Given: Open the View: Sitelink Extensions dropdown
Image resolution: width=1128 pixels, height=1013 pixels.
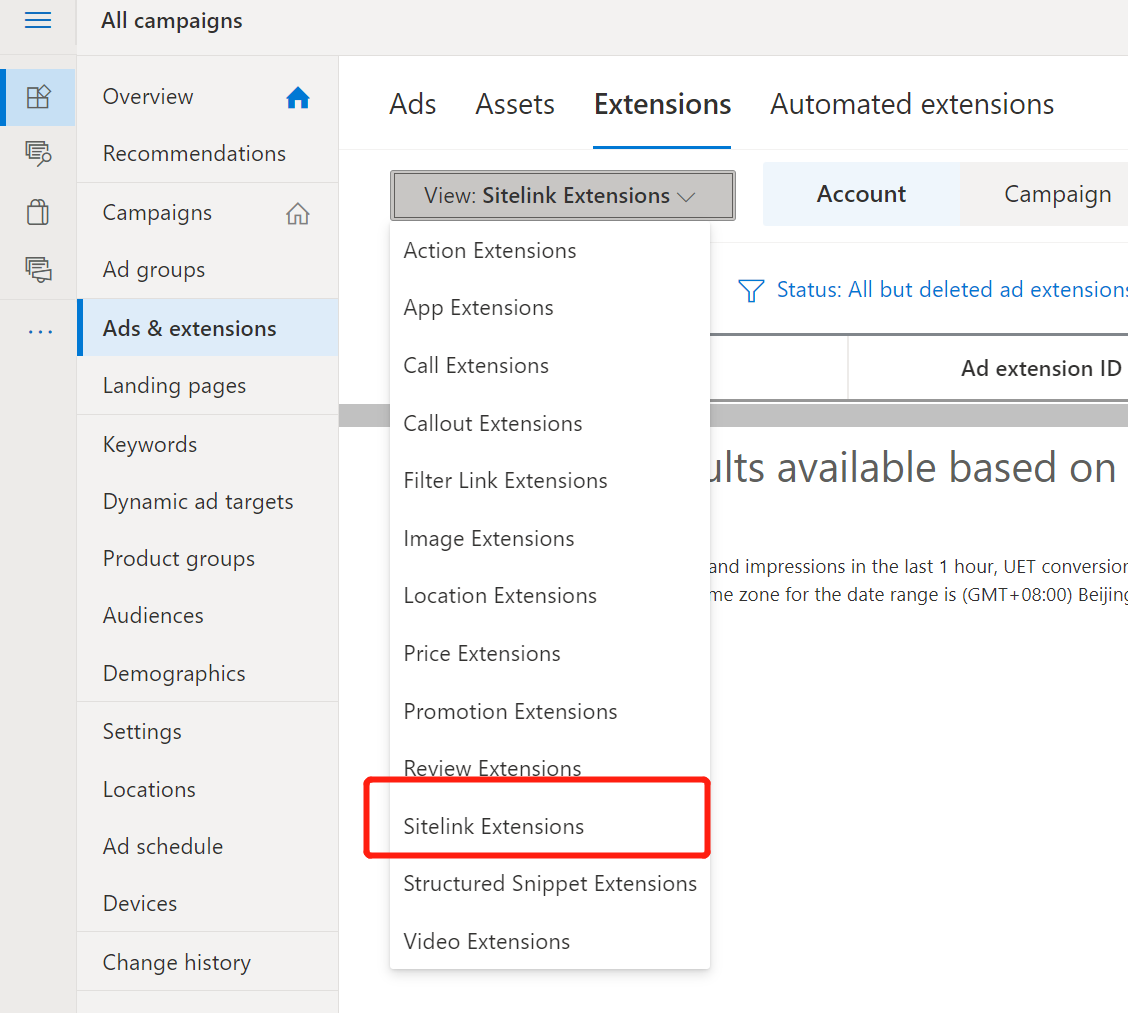Looking at the screenshot, I should (562, 195).
